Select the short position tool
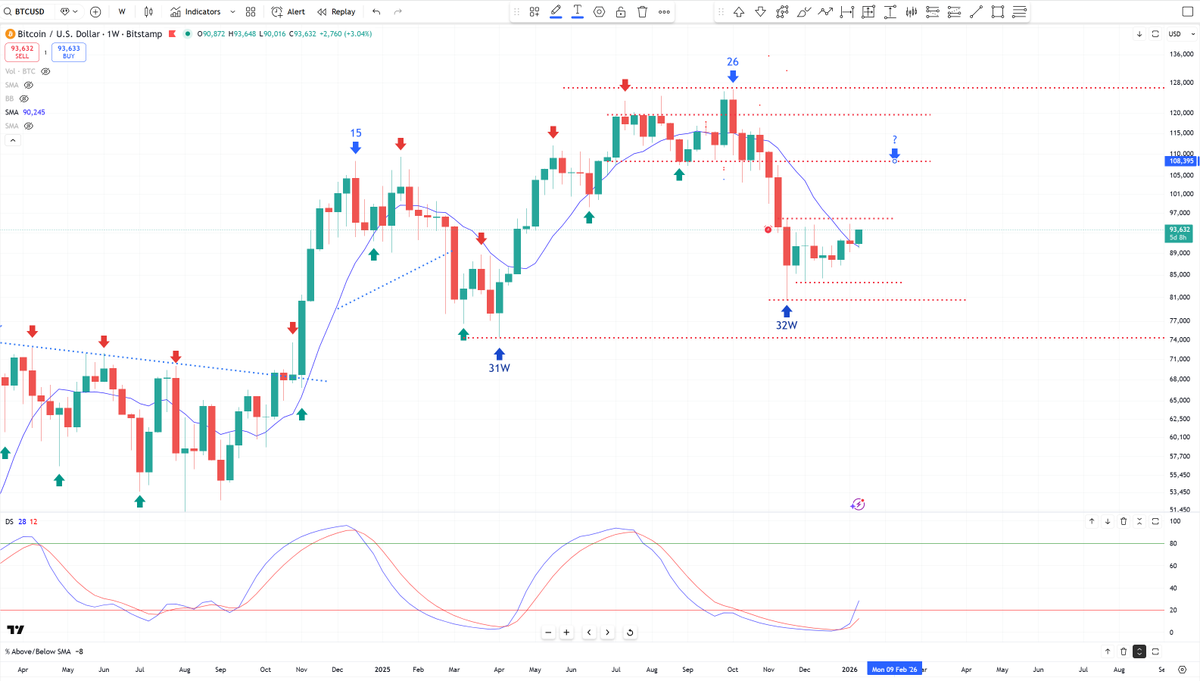This screenshot has width=1200, height=681. [954, 12]
